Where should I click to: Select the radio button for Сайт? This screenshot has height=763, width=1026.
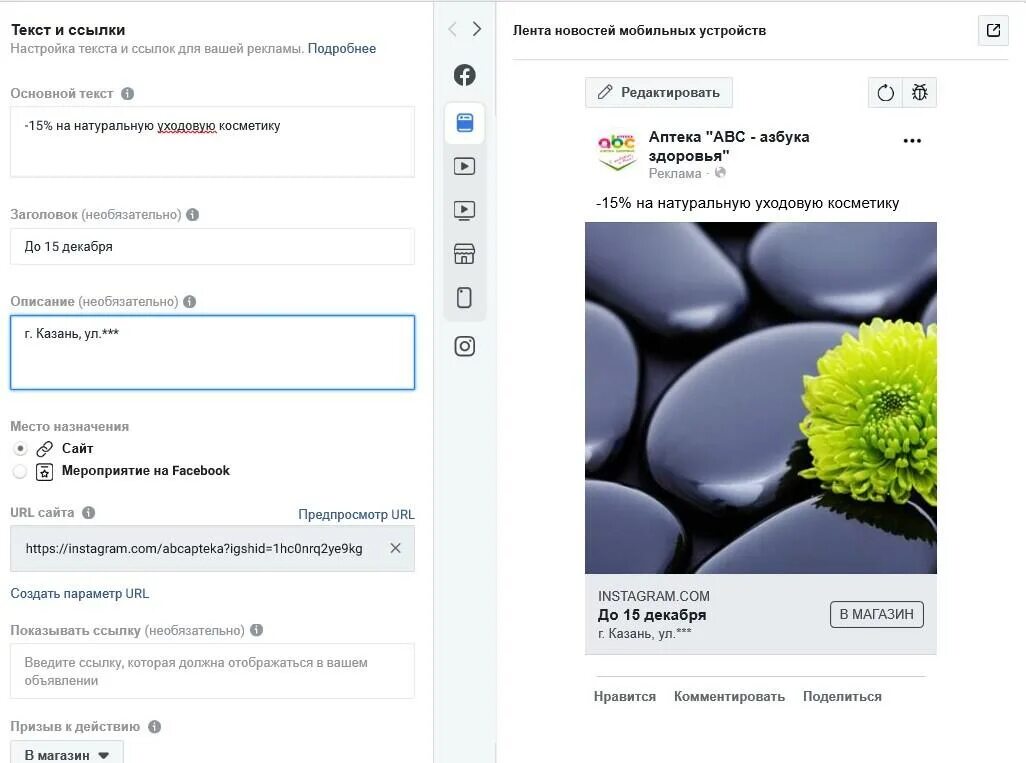click(x=19, y=448)
